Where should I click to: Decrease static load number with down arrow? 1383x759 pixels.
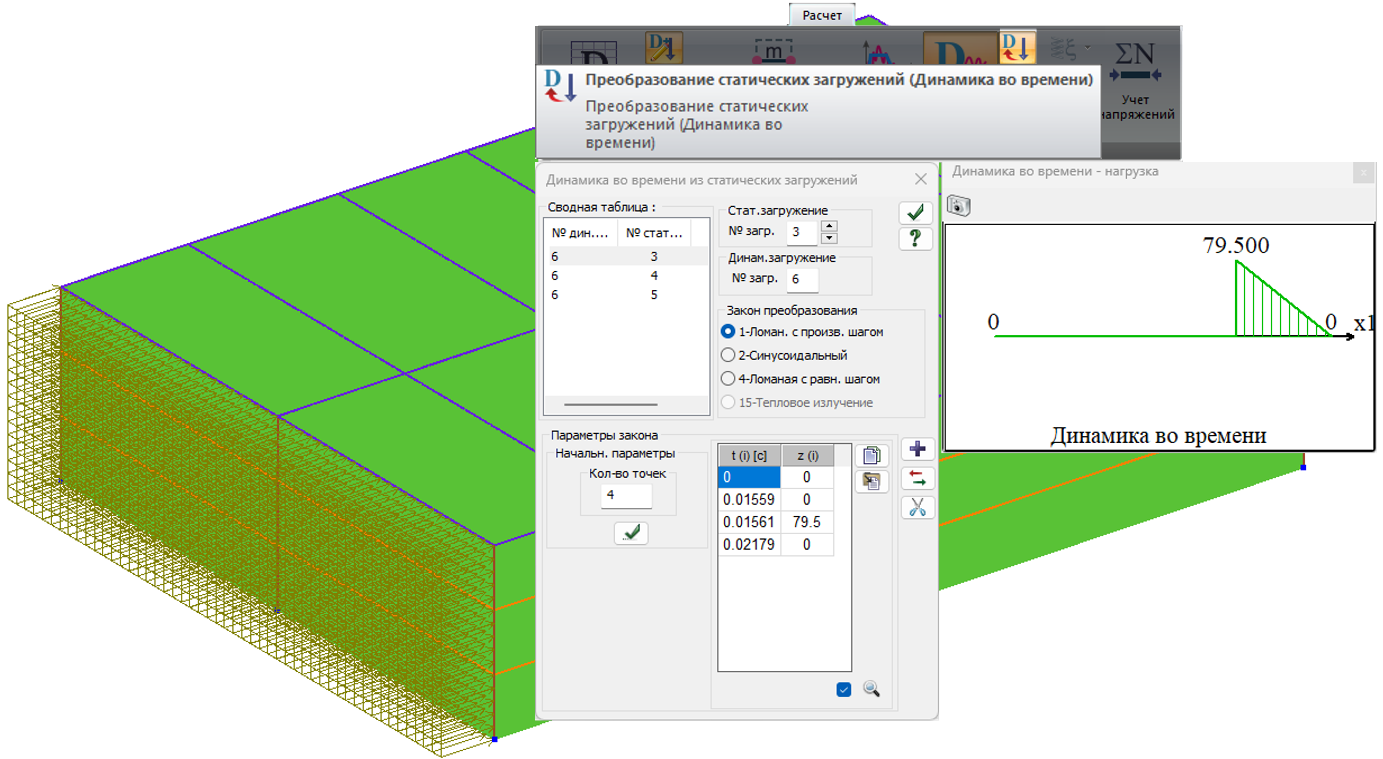click(829, 238)
